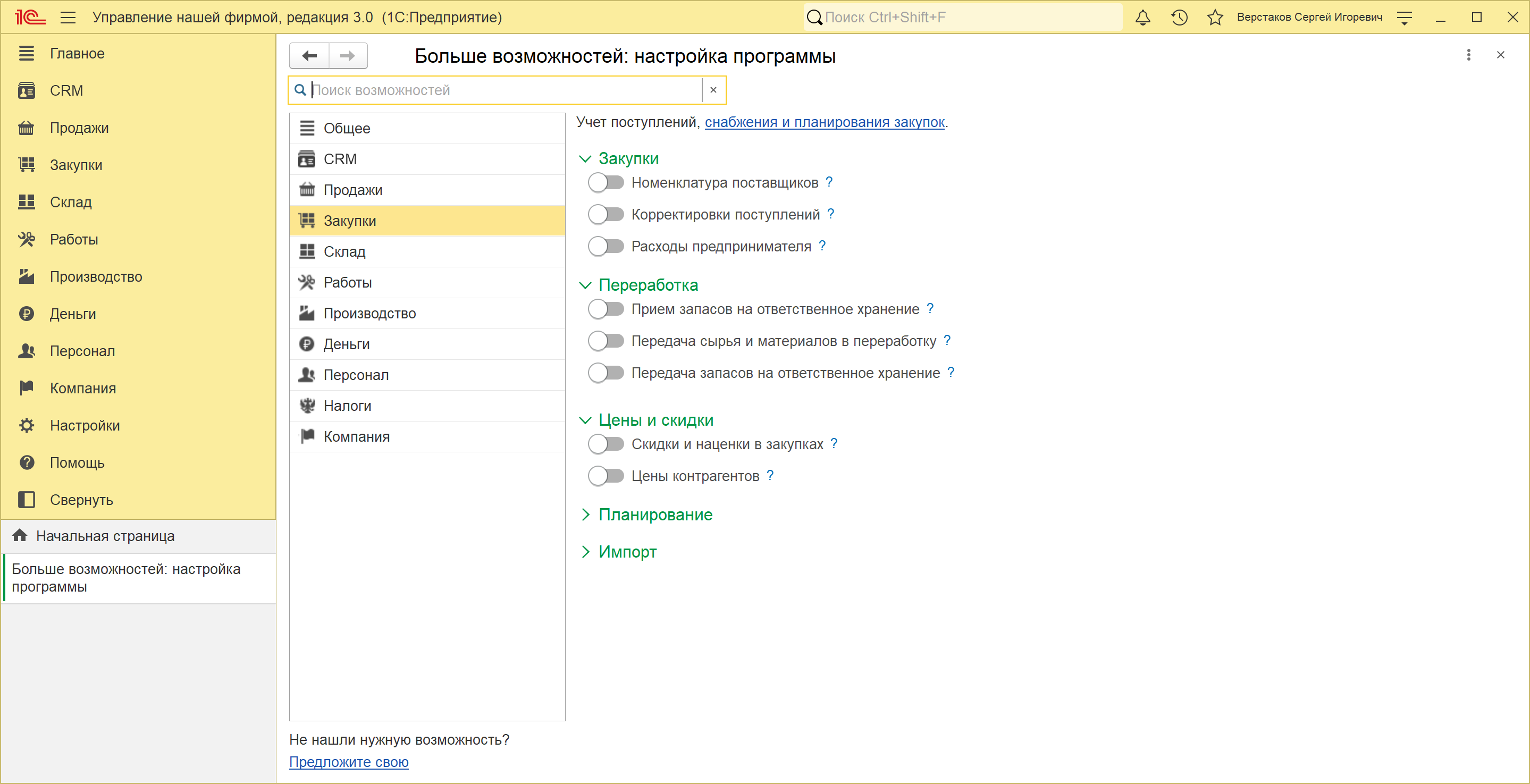Open Главное section in left sidebar
This screenshot has width=1530, height=784.
138,54
